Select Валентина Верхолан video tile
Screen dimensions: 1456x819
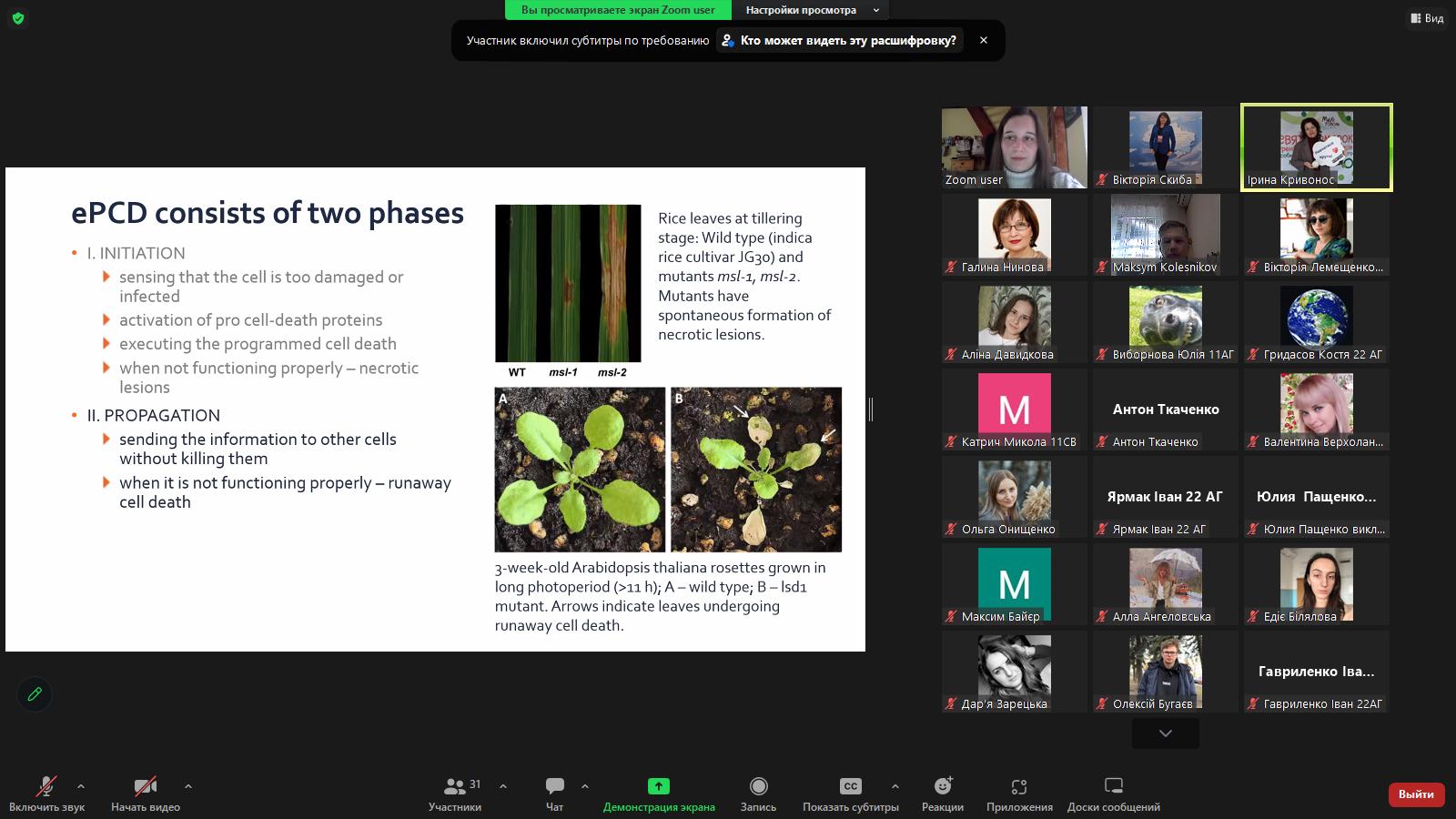coord(1317,409)
